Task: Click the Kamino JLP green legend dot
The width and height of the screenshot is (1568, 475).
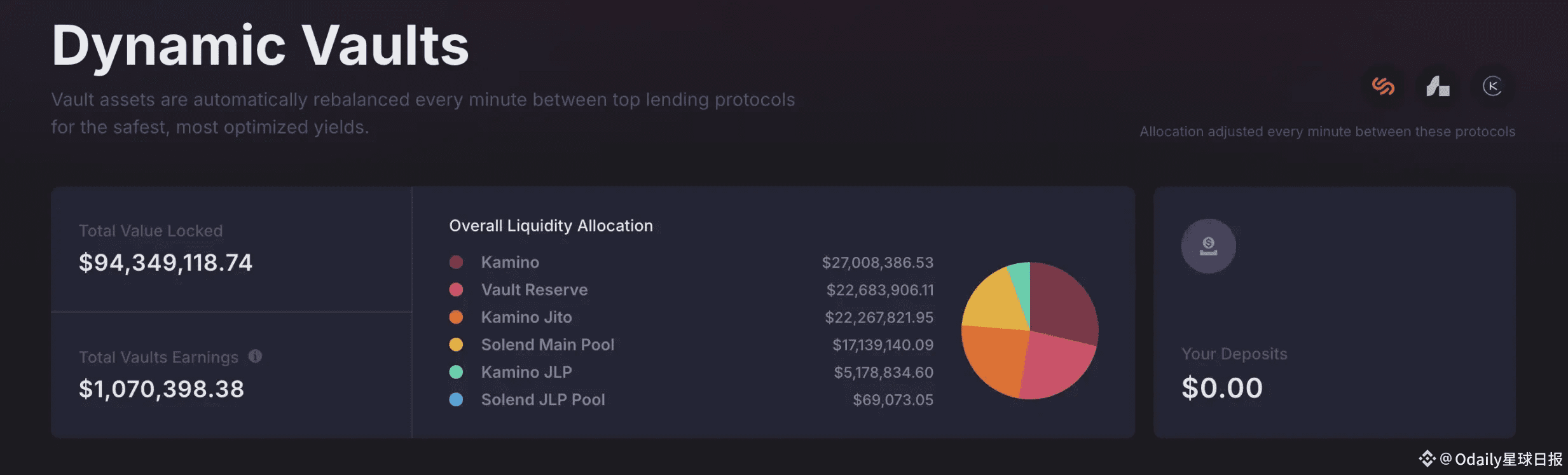Action: (x=456, y=372)
